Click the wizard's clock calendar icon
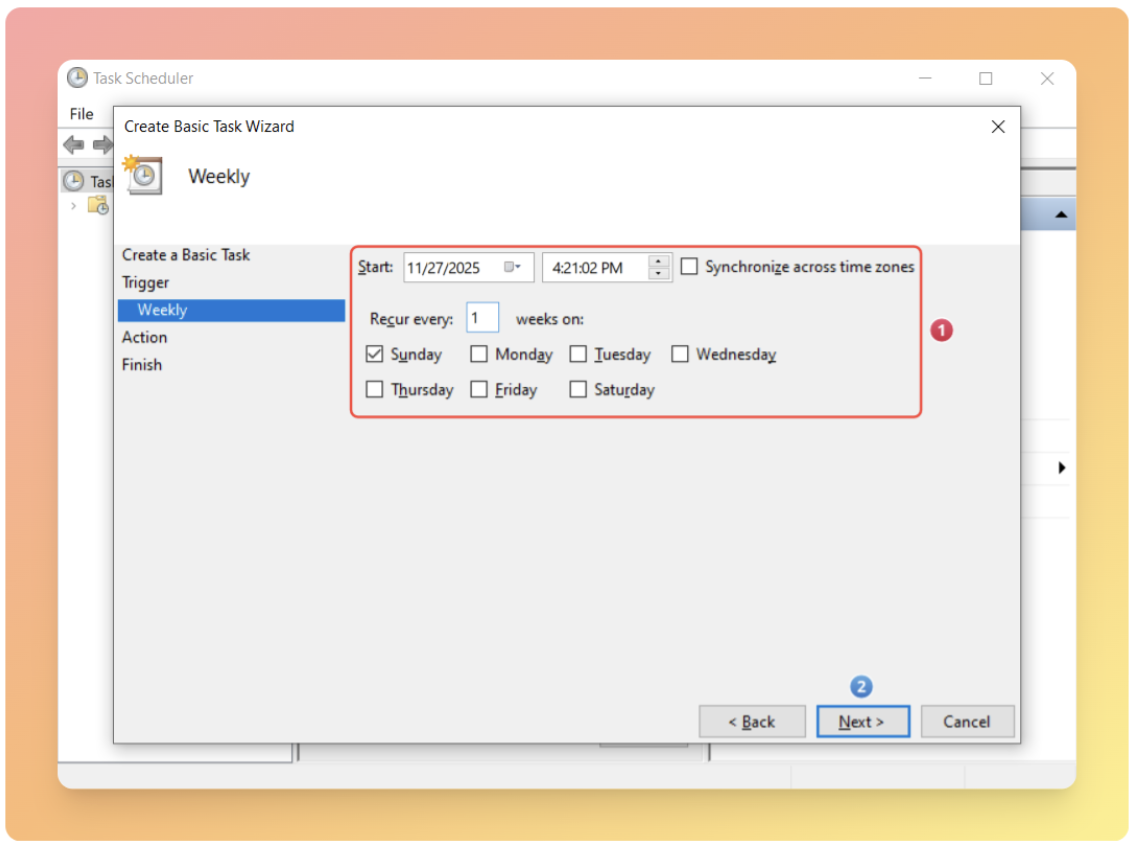Viewport: 1134px width, 852px height. [x=142, y=175]
